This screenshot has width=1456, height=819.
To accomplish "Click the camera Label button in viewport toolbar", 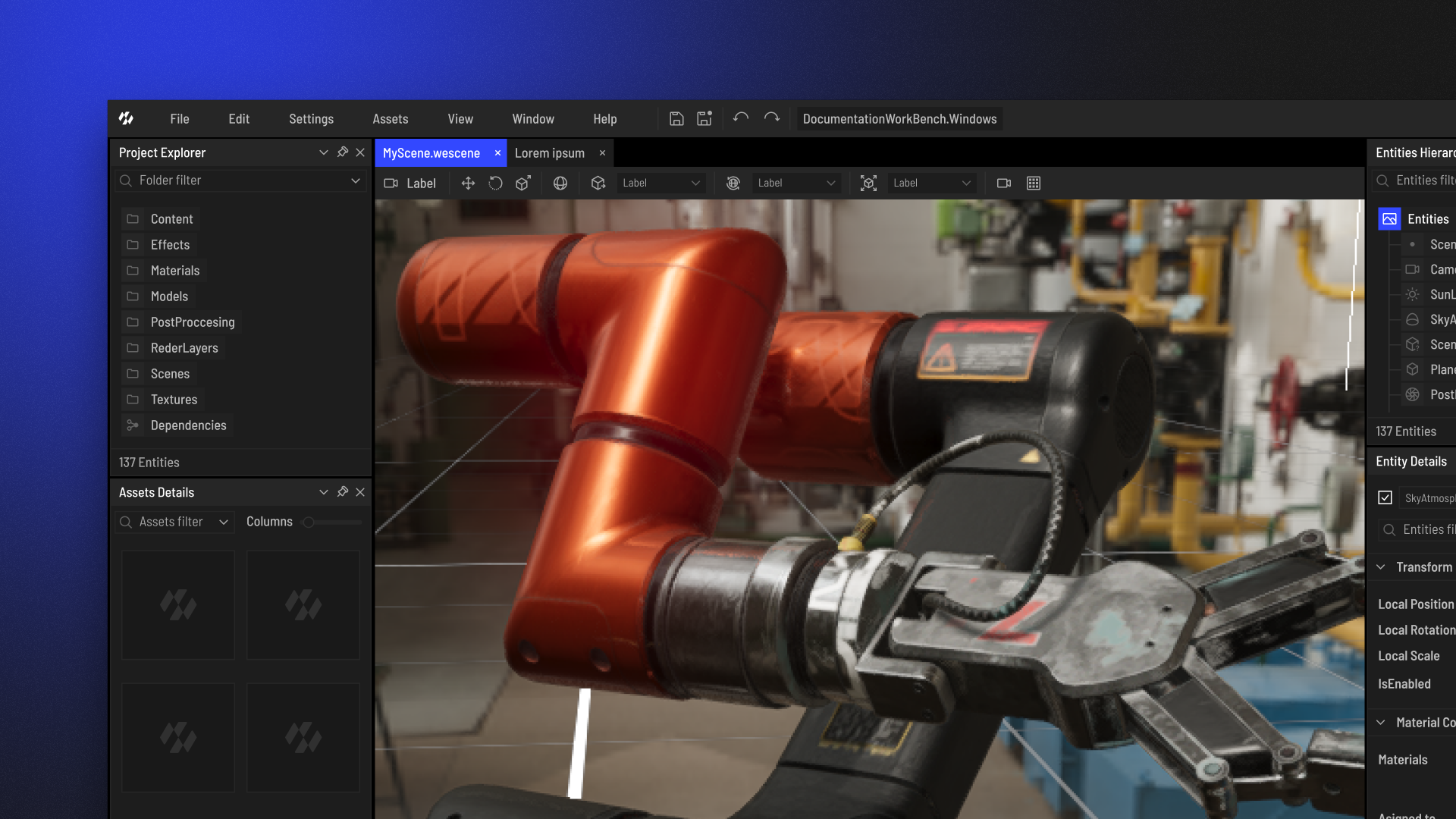I will point(410,184).
